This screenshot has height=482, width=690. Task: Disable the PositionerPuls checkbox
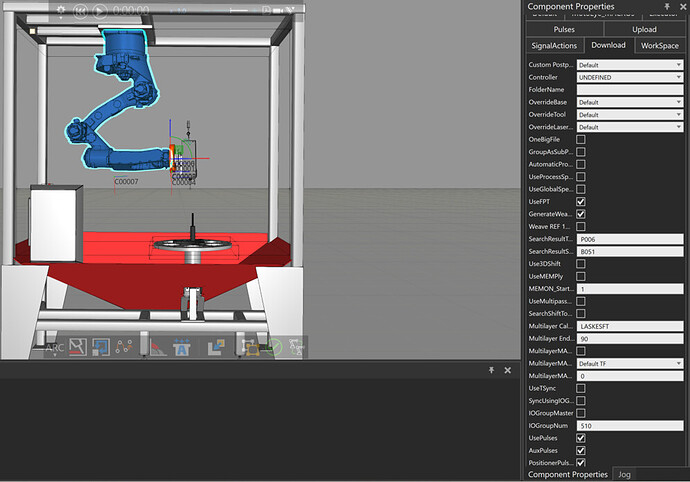pos(581,463)
